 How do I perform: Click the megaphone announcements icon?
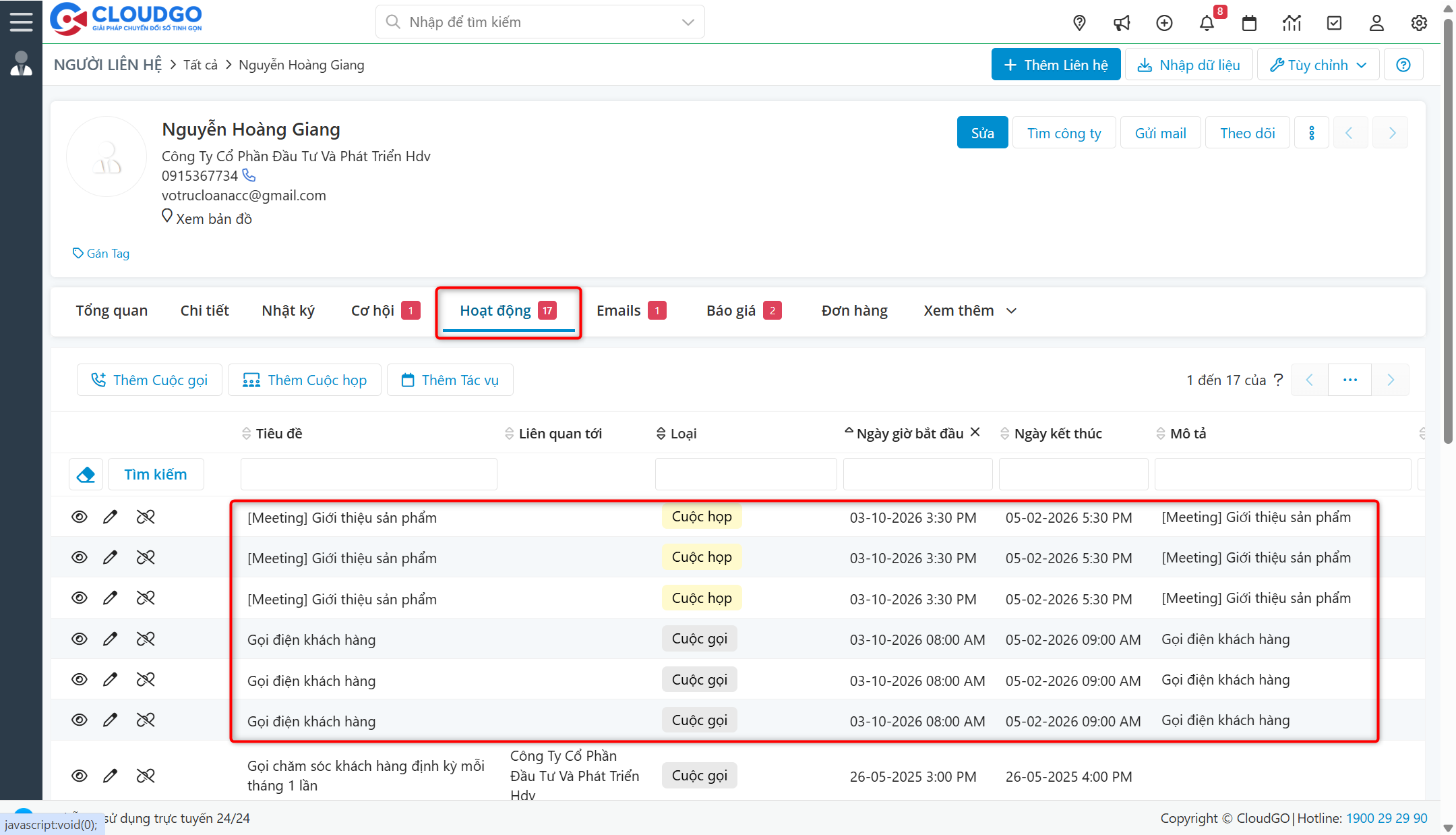point(1122,23)
